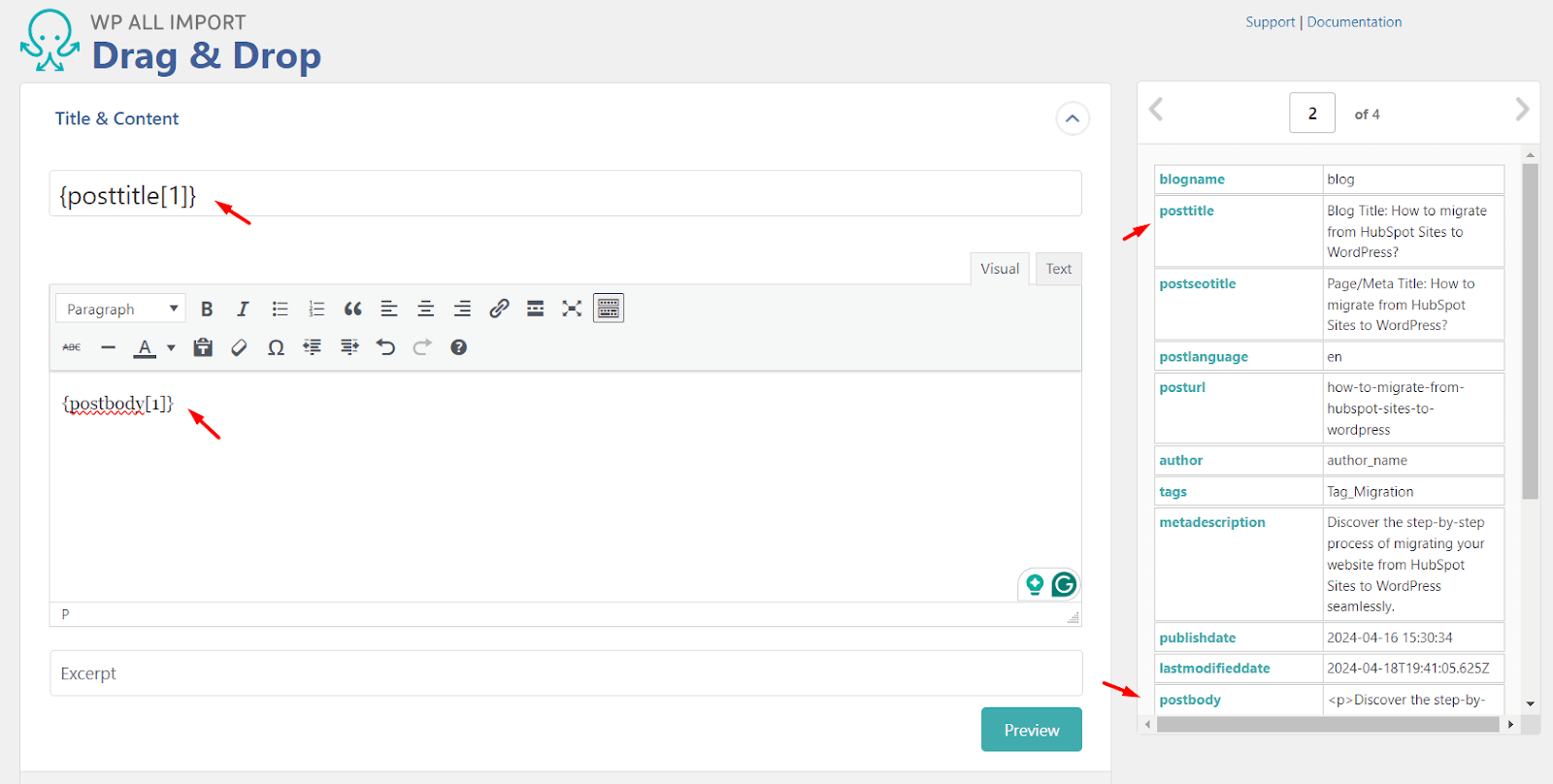
Task: Toggle bold formatting in the editor
Action: (x=207, y=309)
